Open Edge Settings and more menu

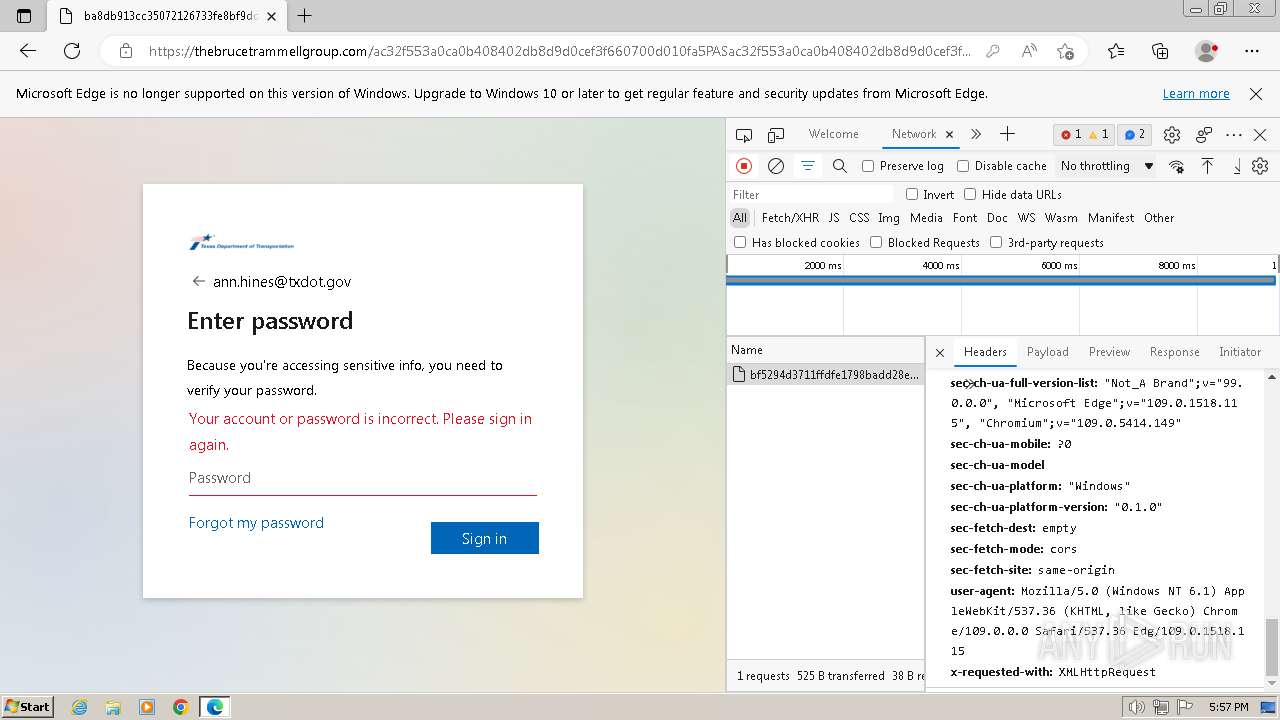point(1252,51)
